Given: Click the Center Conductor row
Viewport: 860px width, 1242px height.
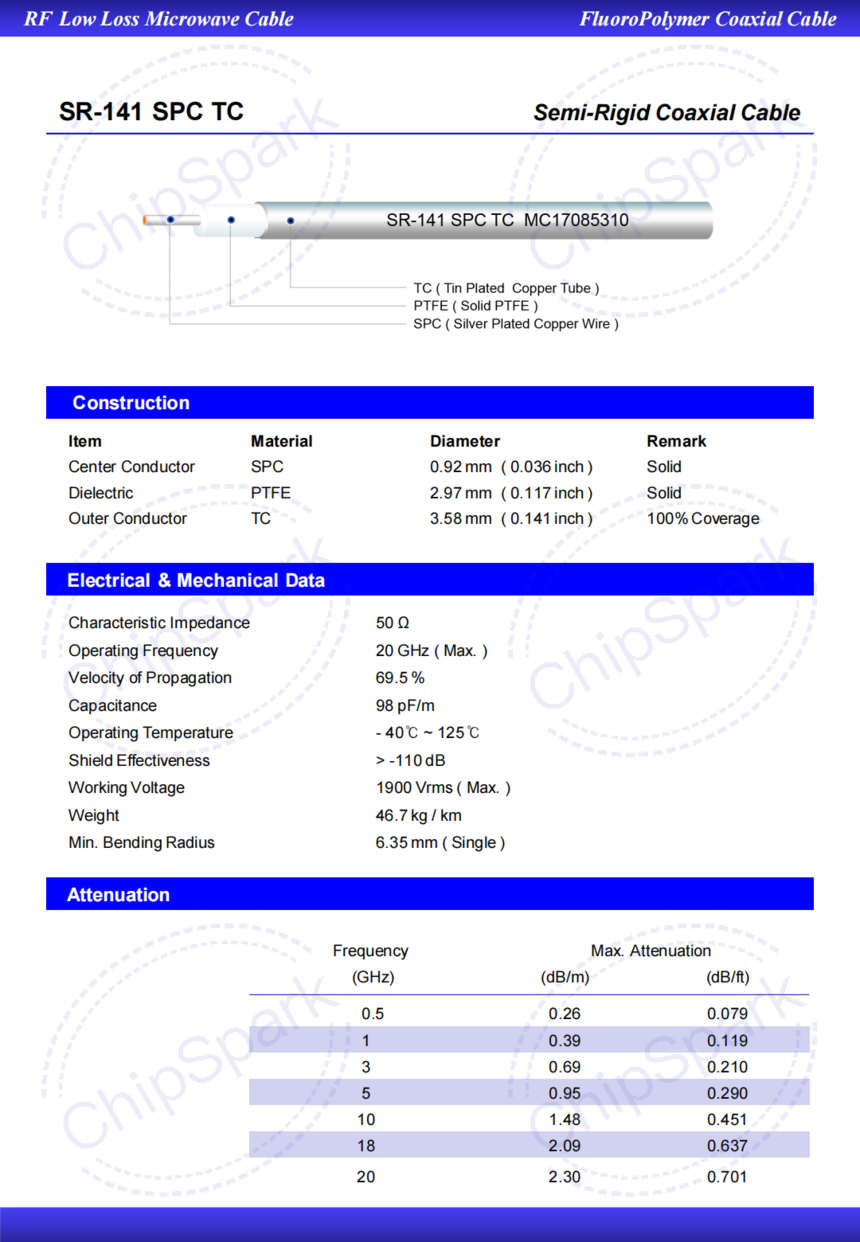Looking at the screenshot, I should (131, 466).
